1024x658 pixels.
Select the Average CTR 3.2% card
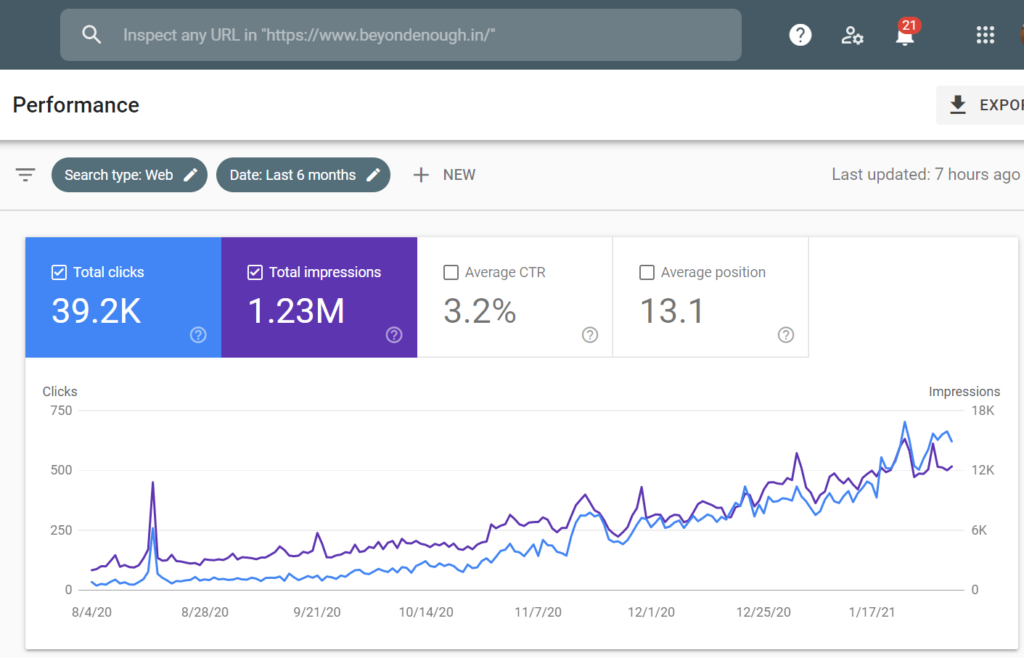515,297
